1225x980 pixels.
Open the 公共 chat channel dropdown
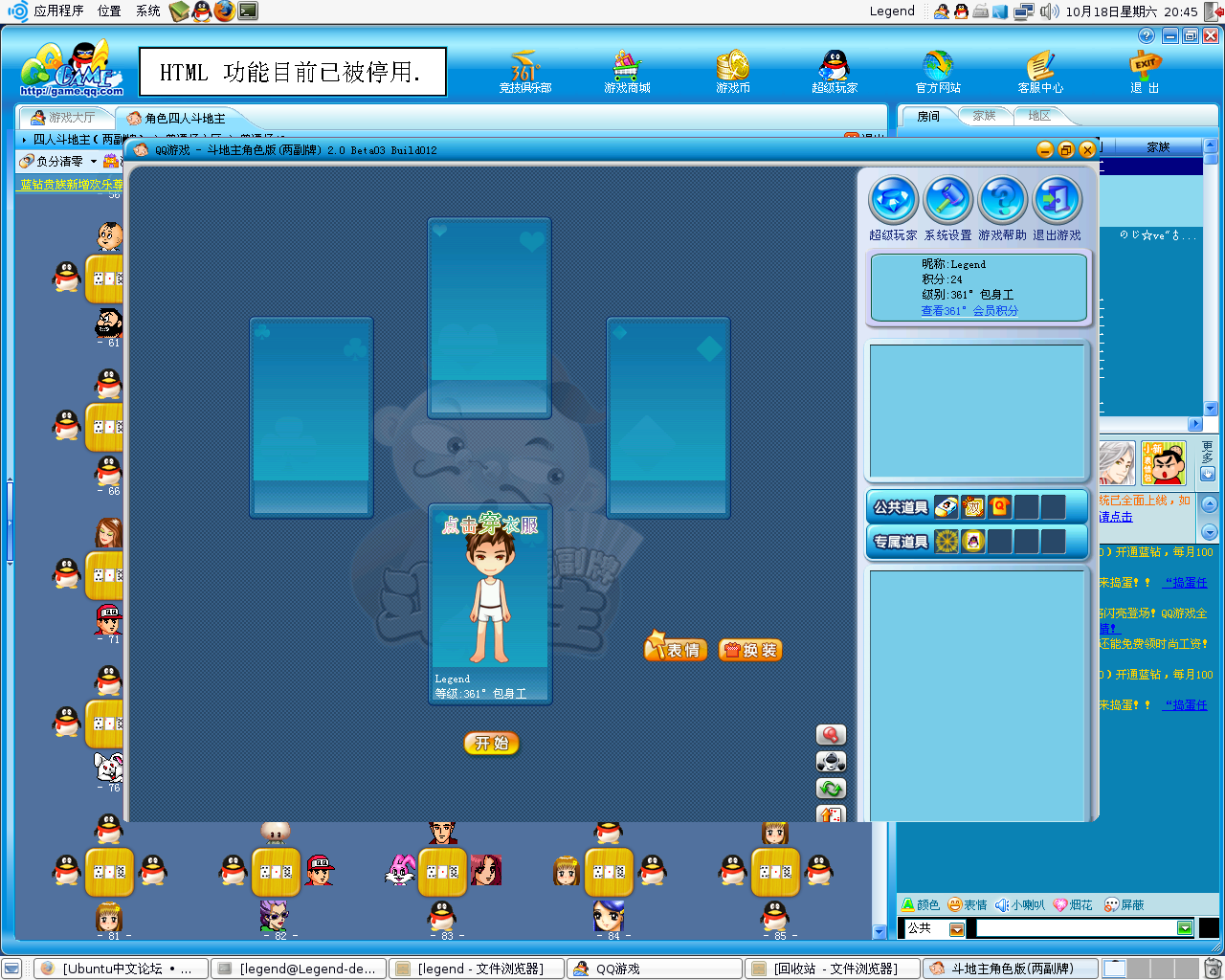956,928
